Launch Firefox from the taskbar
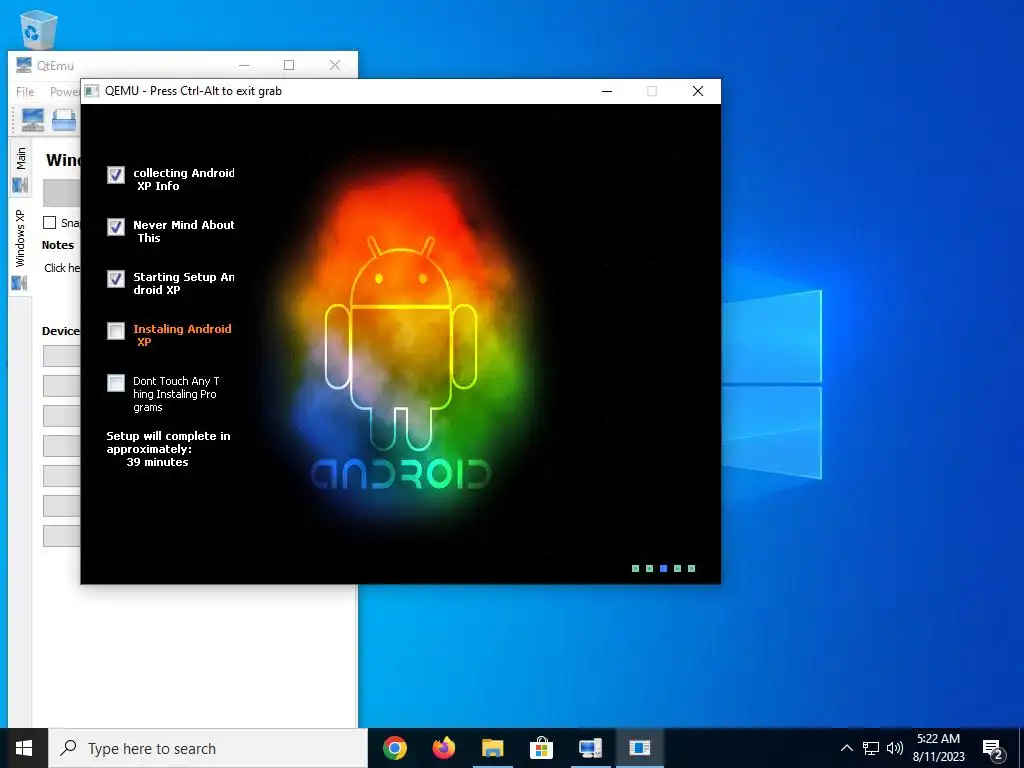 (x=443, y=748)
